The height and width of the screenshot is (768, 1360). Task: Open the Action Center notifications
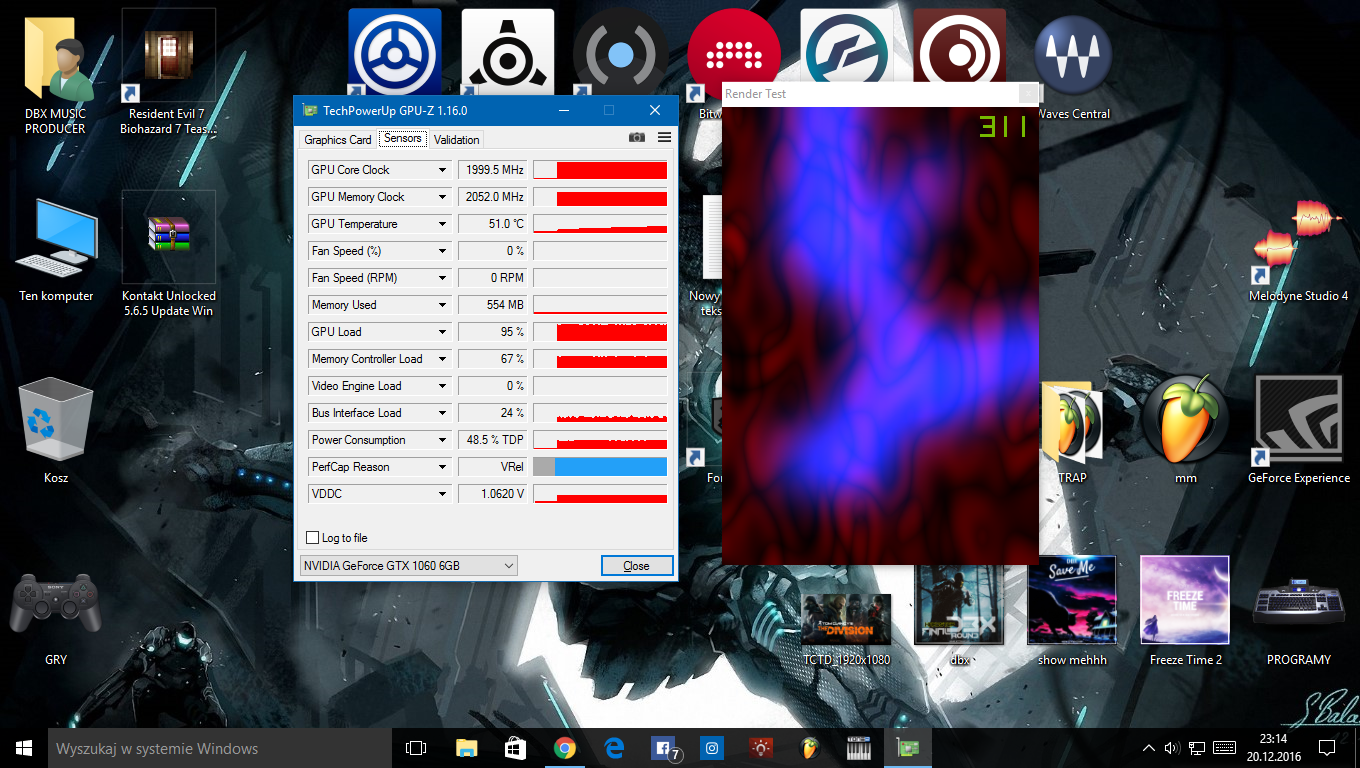coord(1327,748)
